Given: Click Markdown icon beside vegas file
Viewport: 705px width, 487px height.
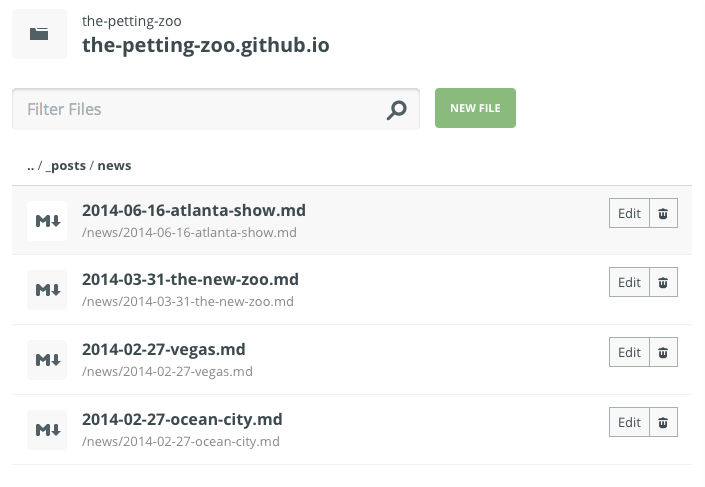Looking at the screenshot, I should [48, 360].
